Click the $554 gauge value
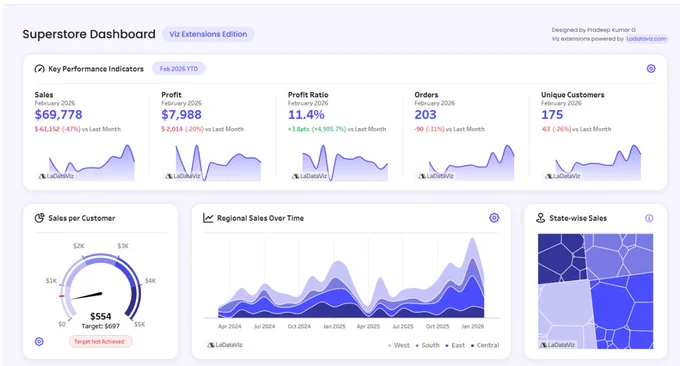This screenshot has width=680, height=366. tap(101, 316)
